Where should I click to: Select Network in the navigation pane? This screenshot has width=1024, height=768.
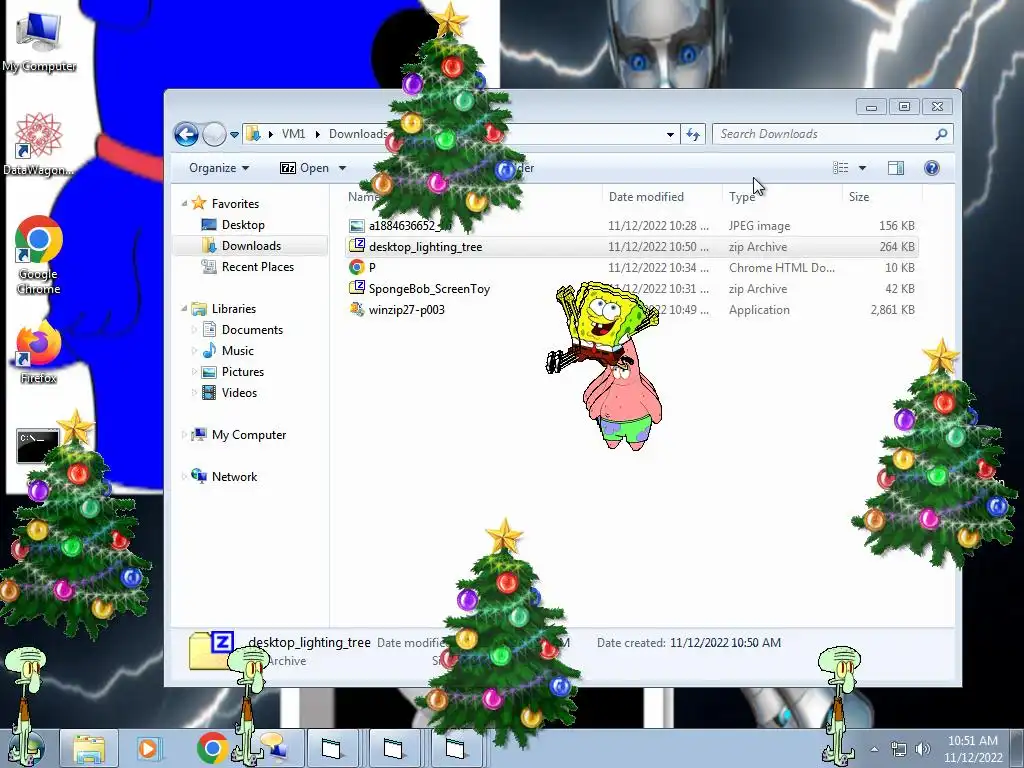pos(234,477)
